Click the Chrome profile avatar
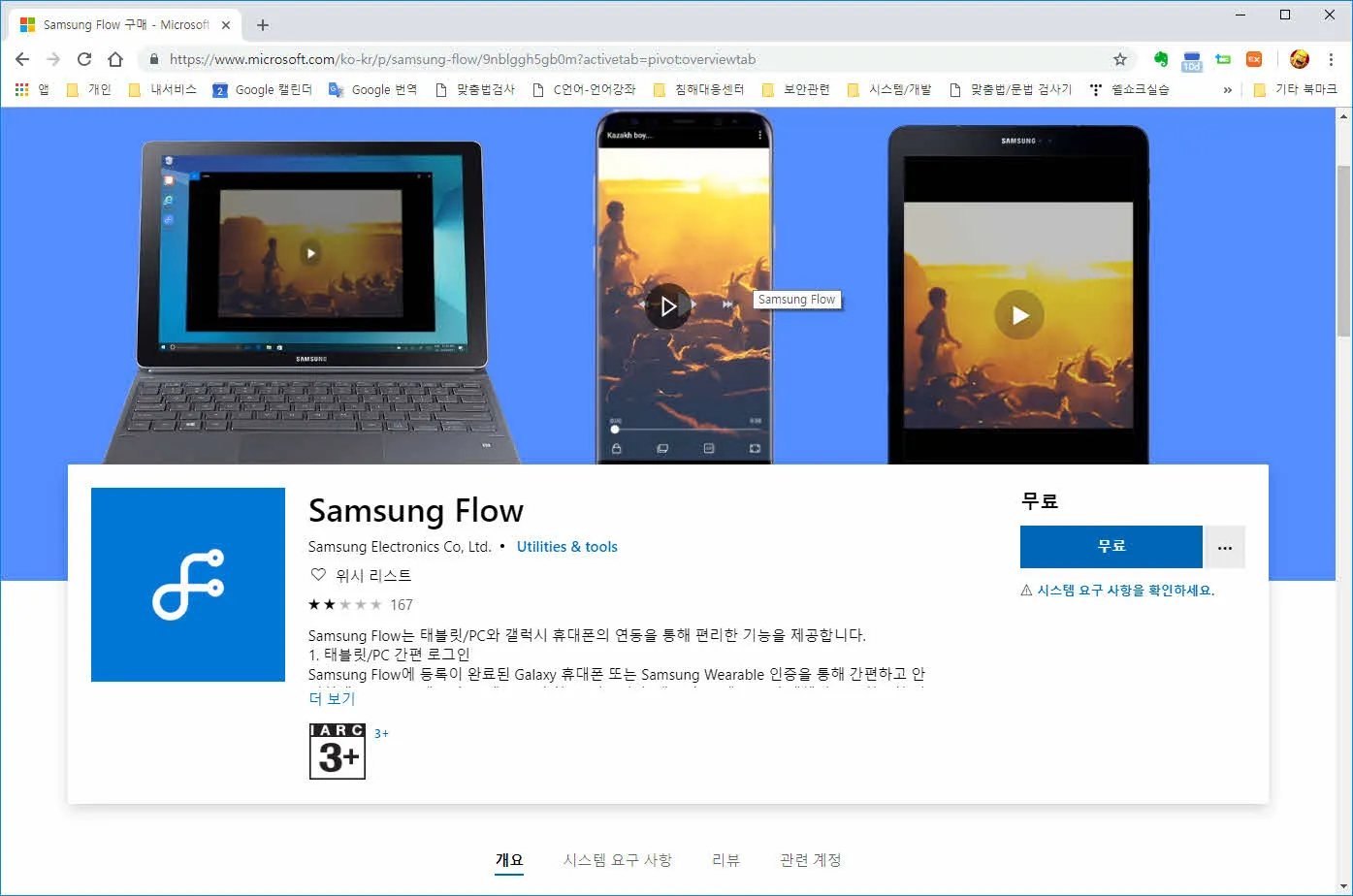This screenshot has width=1353, height=896. 1299,59
